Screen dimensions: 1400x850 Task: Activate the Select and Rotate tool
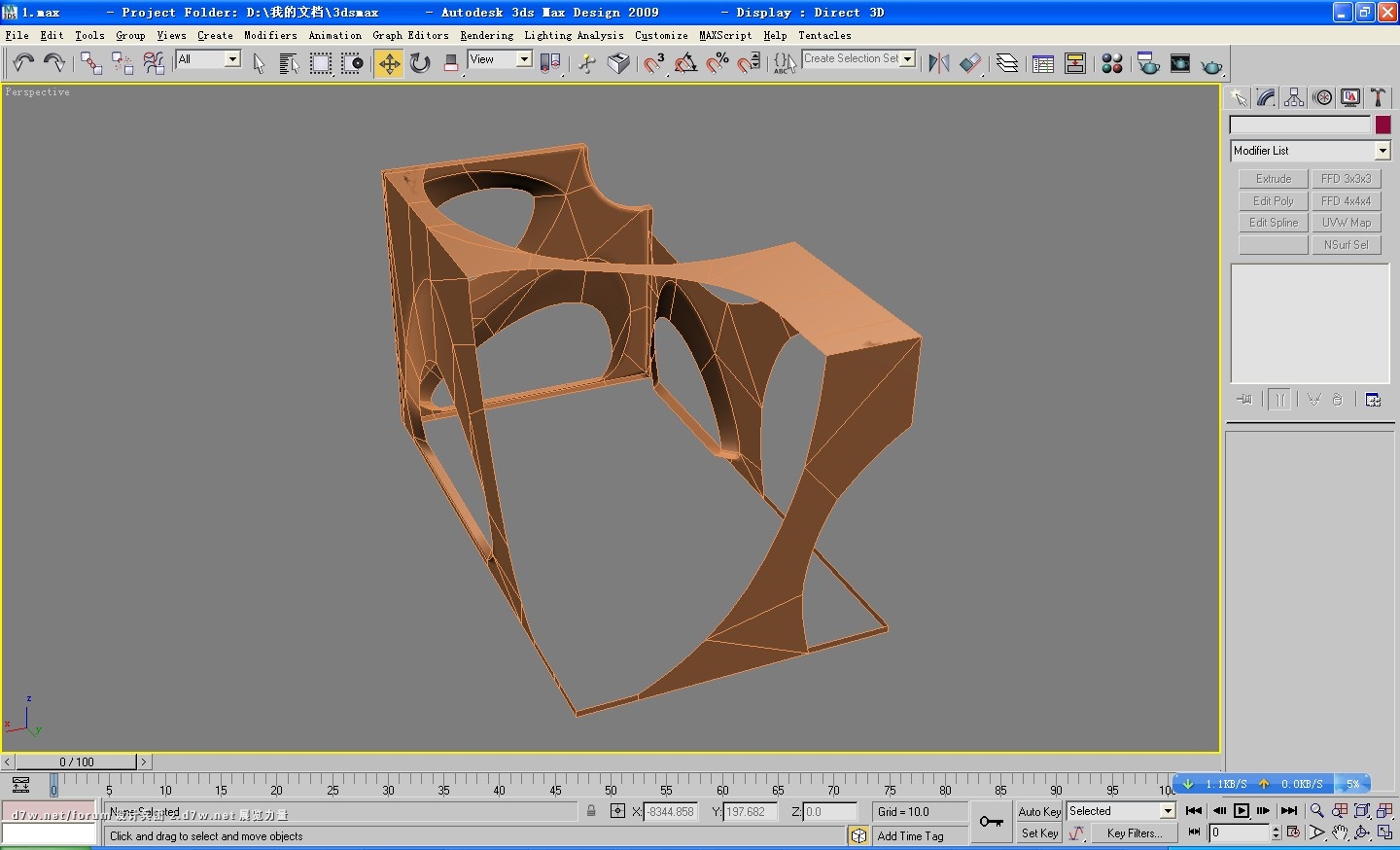[420, 63]
